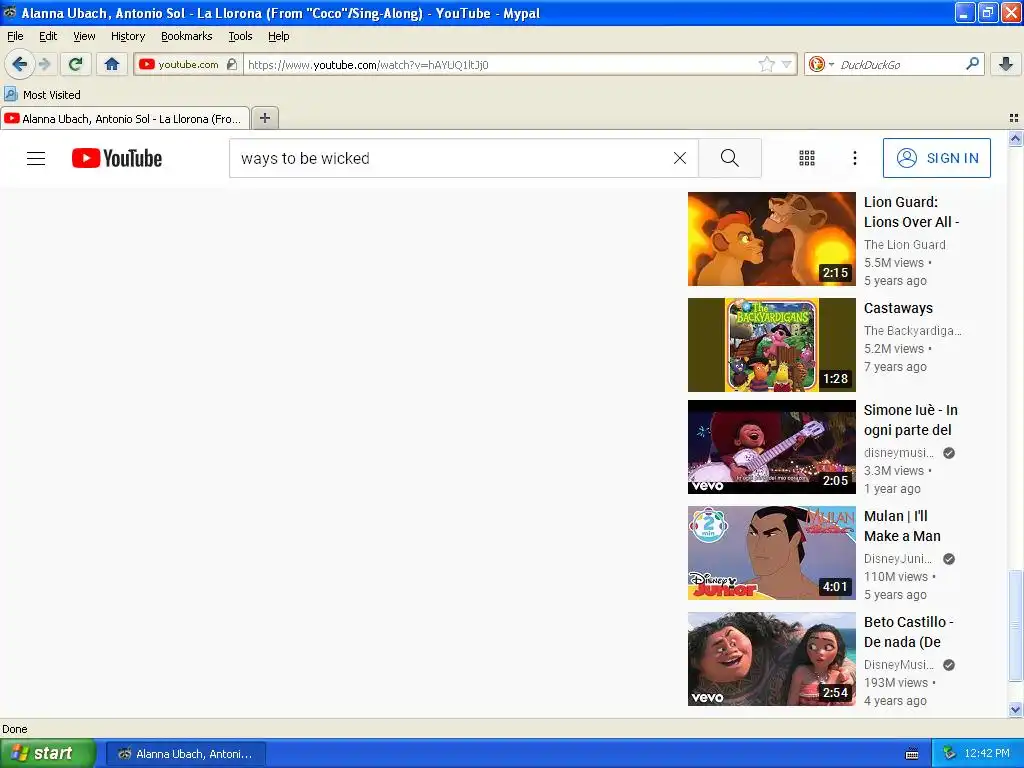The width and height of the screenshot is (1024, 768).
Task: Open the History menu
Action: [127, 36]
